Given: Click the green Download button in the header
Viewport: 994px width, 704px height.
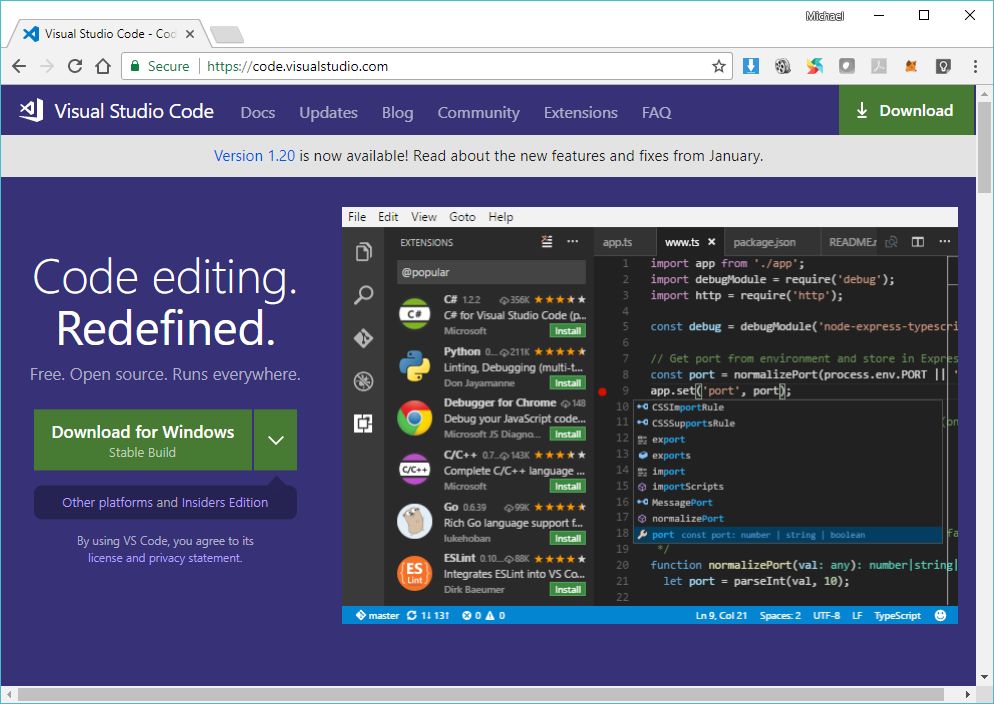Looking at the screenshot, I should click(907, 110).
